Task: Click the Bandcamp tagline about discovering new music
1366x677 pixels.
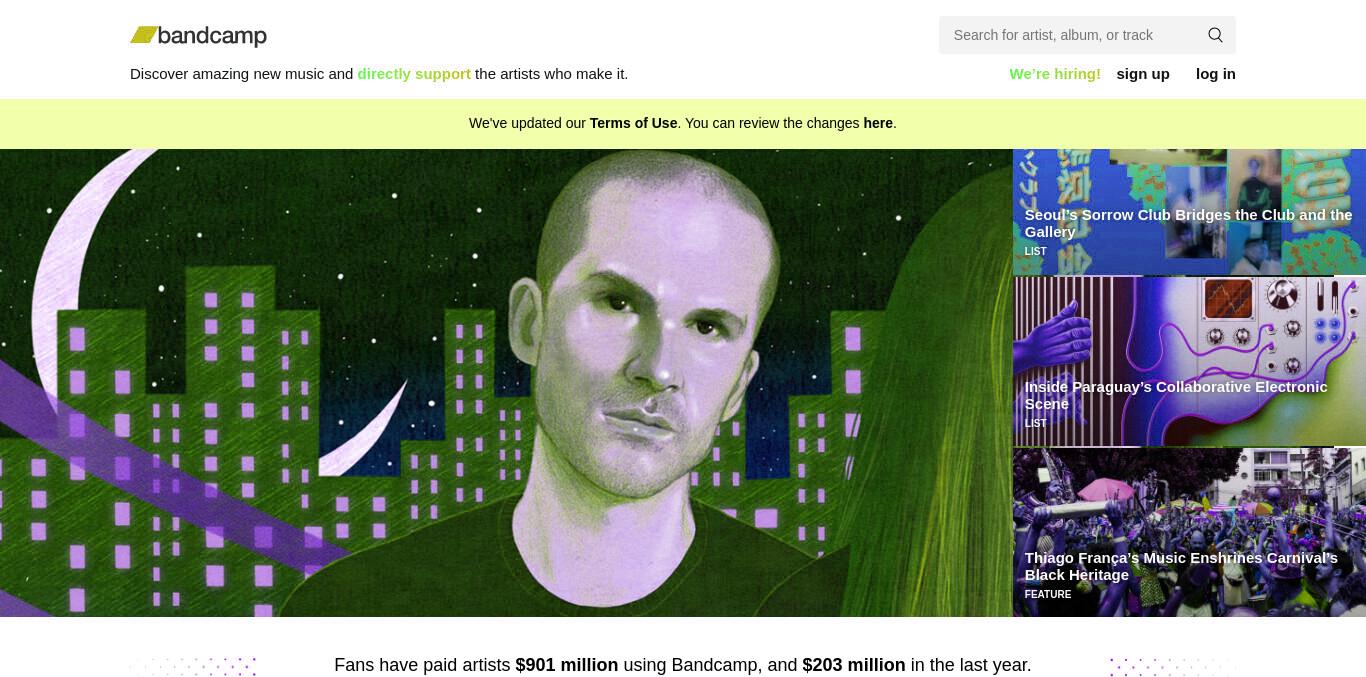Action: (379, 74)
